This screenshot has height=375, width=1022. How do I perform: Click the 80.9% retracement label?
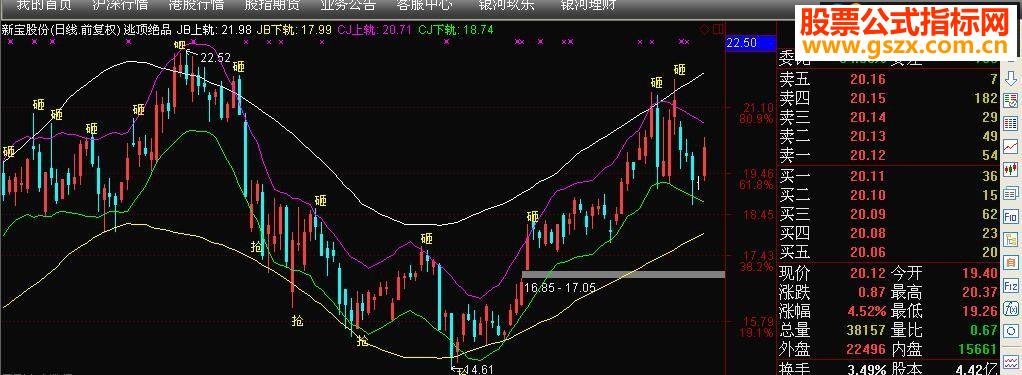point(756,119)
